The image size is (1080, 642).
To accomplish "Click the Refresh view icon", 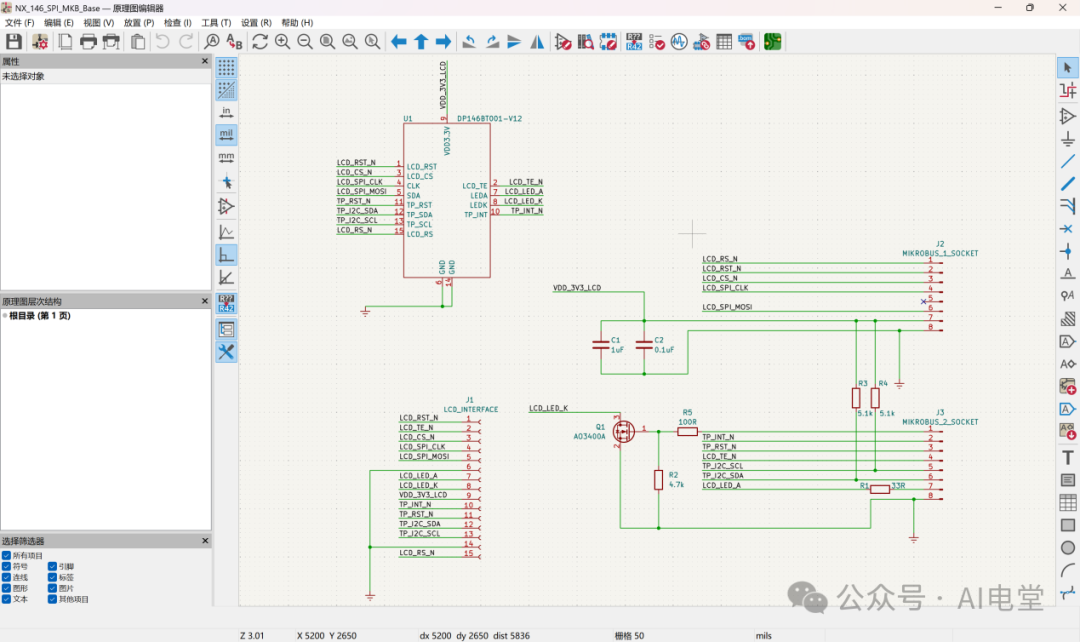I will tap(259, 42).
